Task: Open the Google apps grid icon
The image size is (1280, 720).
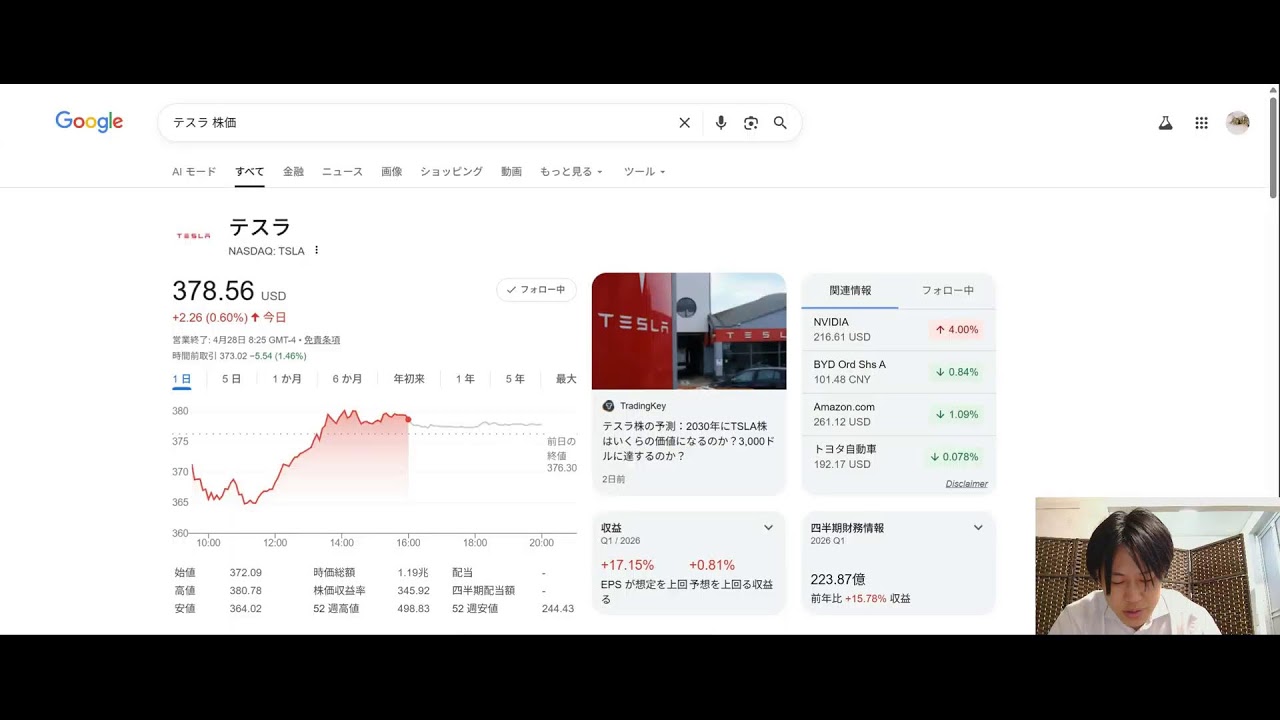Action: click(x=1201, y=123)
